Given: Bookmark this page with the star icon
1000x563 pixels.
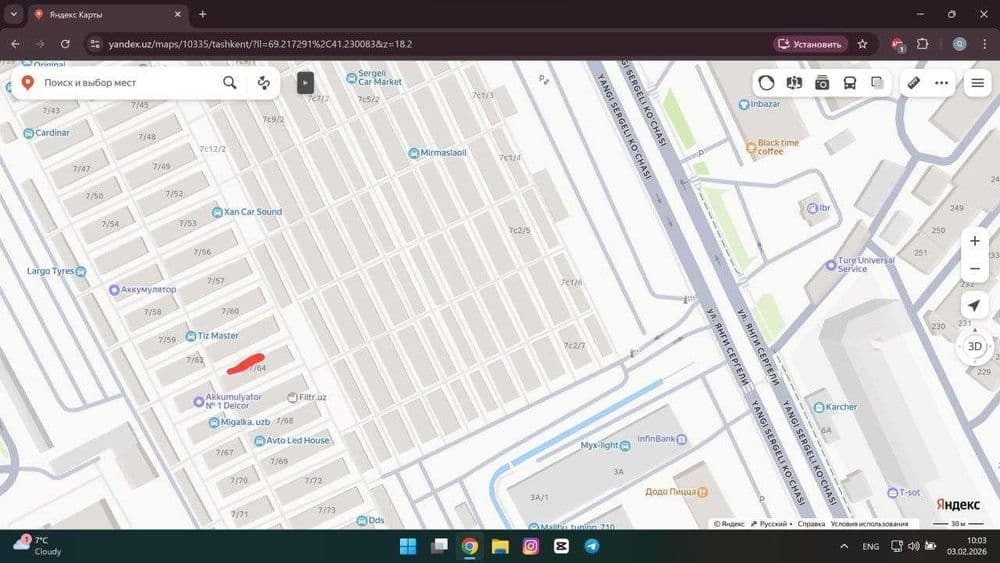Looking at the screenshot, I should click(x=862, y=44).
